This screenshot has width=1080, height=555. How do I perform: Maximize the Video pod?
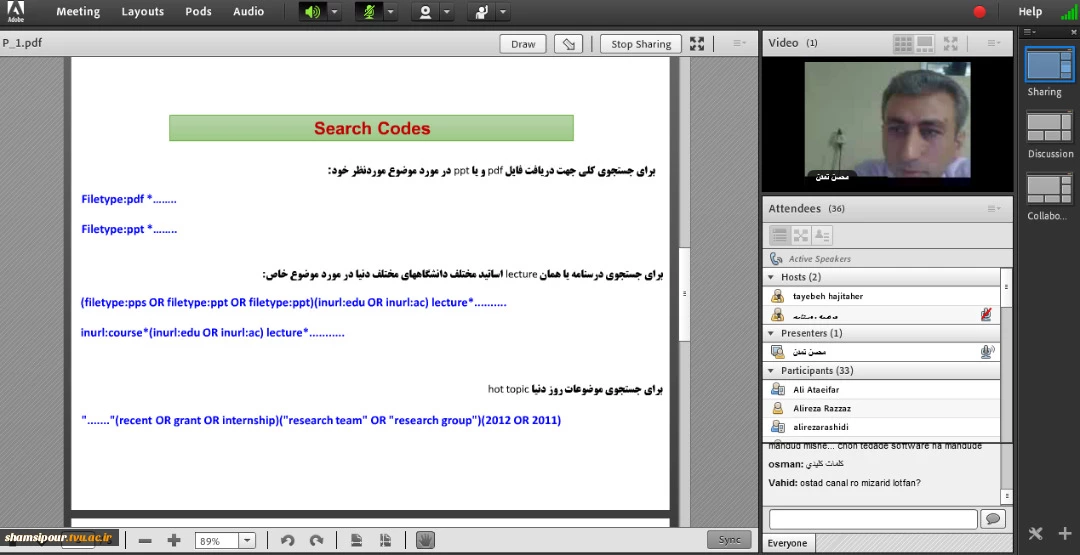(x=951, y=43)
